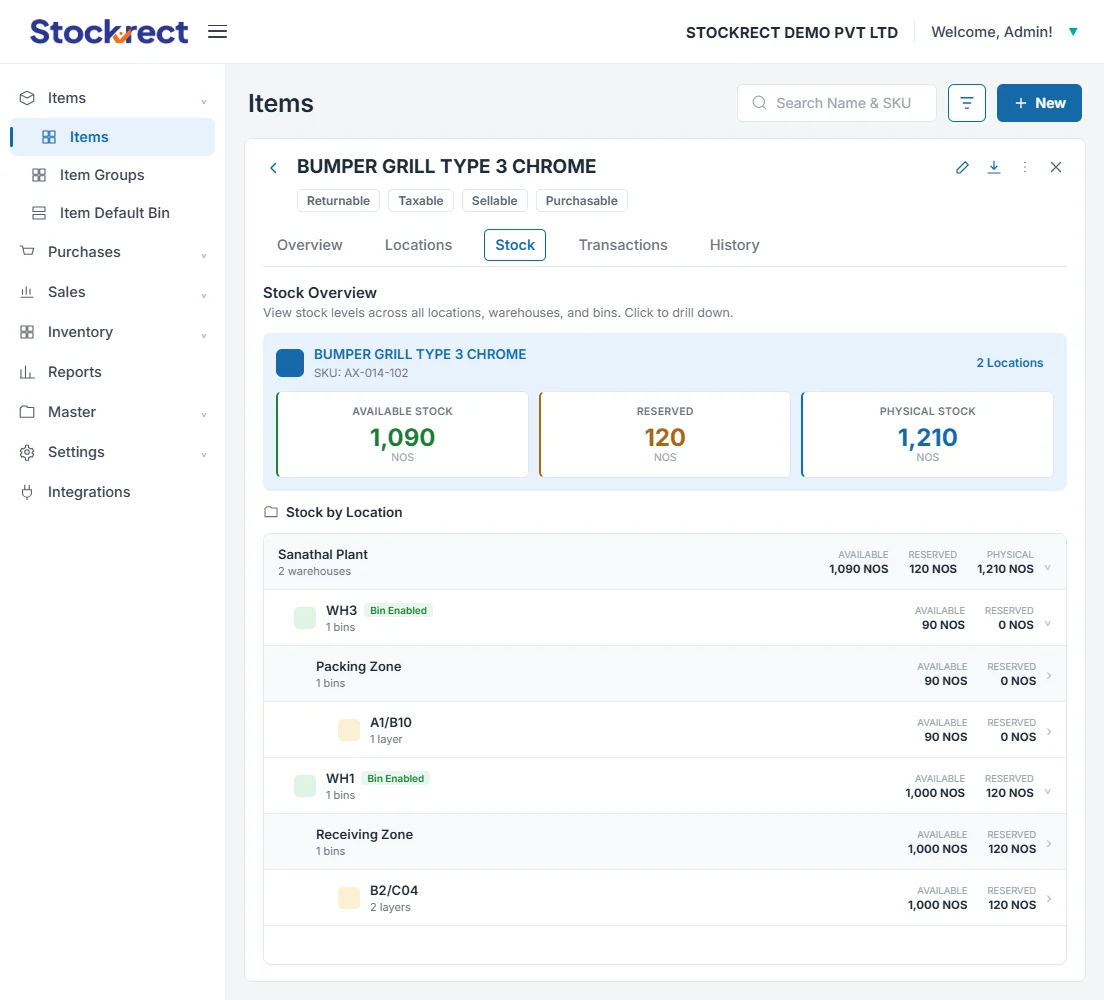1104x1000 pixels.
Task: Open Receiving Zone details chevron
Action: [x=1049, y=844]
